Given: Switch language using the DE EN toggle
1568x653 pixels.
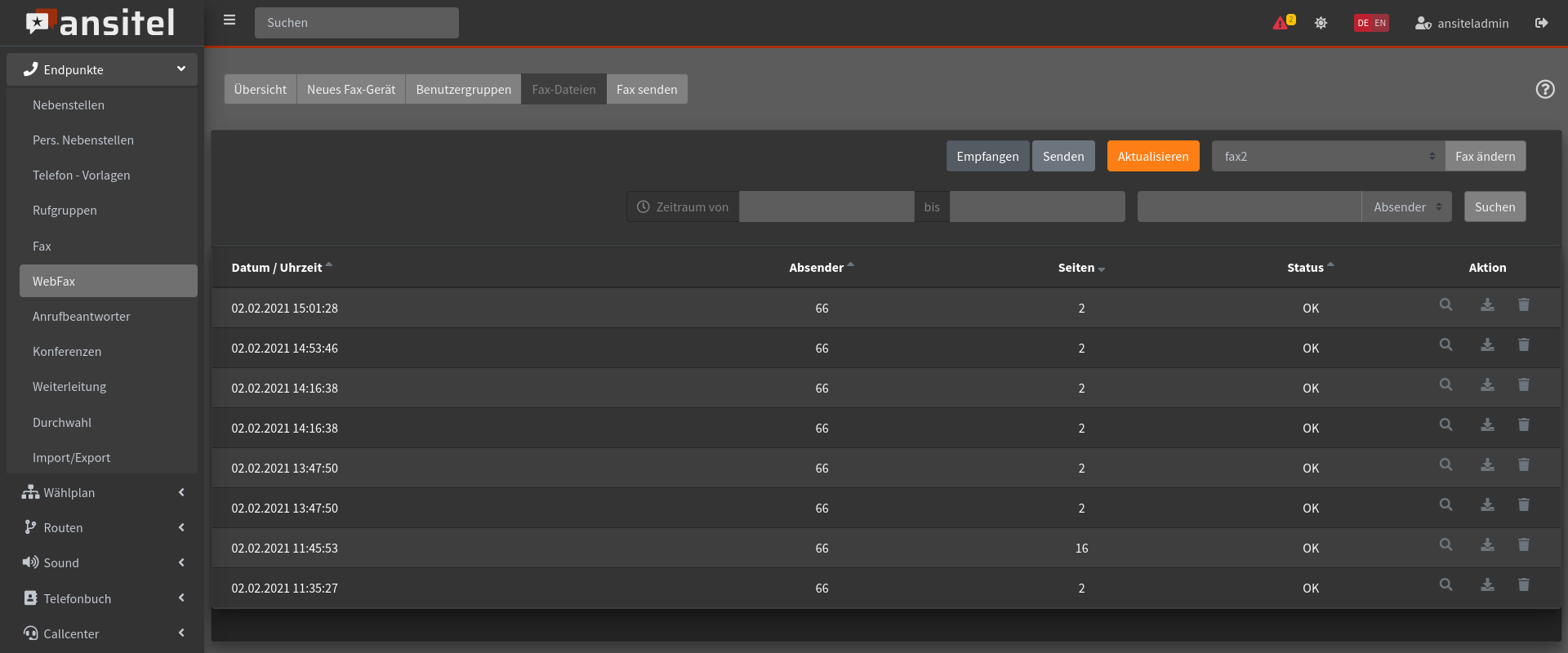Looking at the screenshot, I should tap(1371, 23).
